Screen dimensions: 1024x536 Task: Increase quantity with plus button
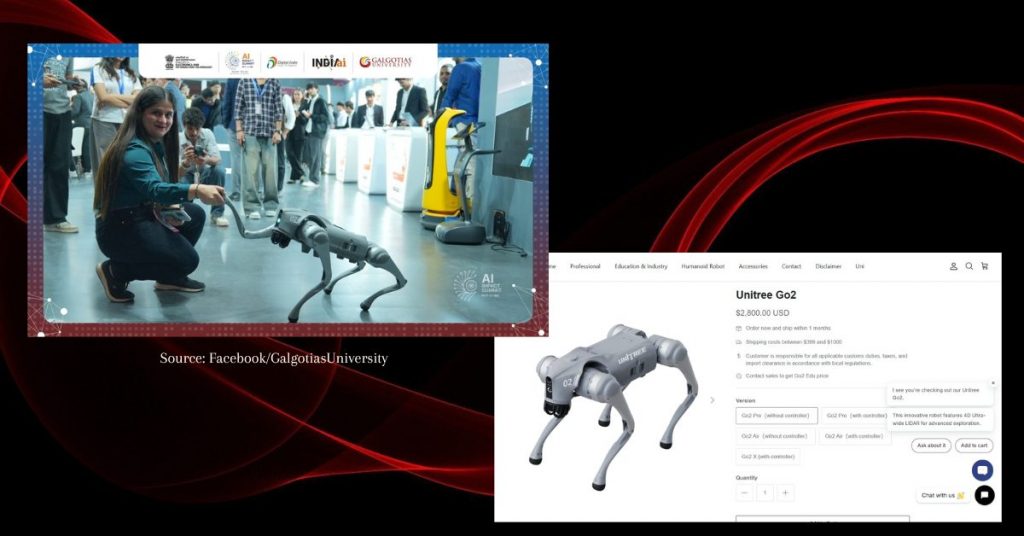(x=786, y=493)
